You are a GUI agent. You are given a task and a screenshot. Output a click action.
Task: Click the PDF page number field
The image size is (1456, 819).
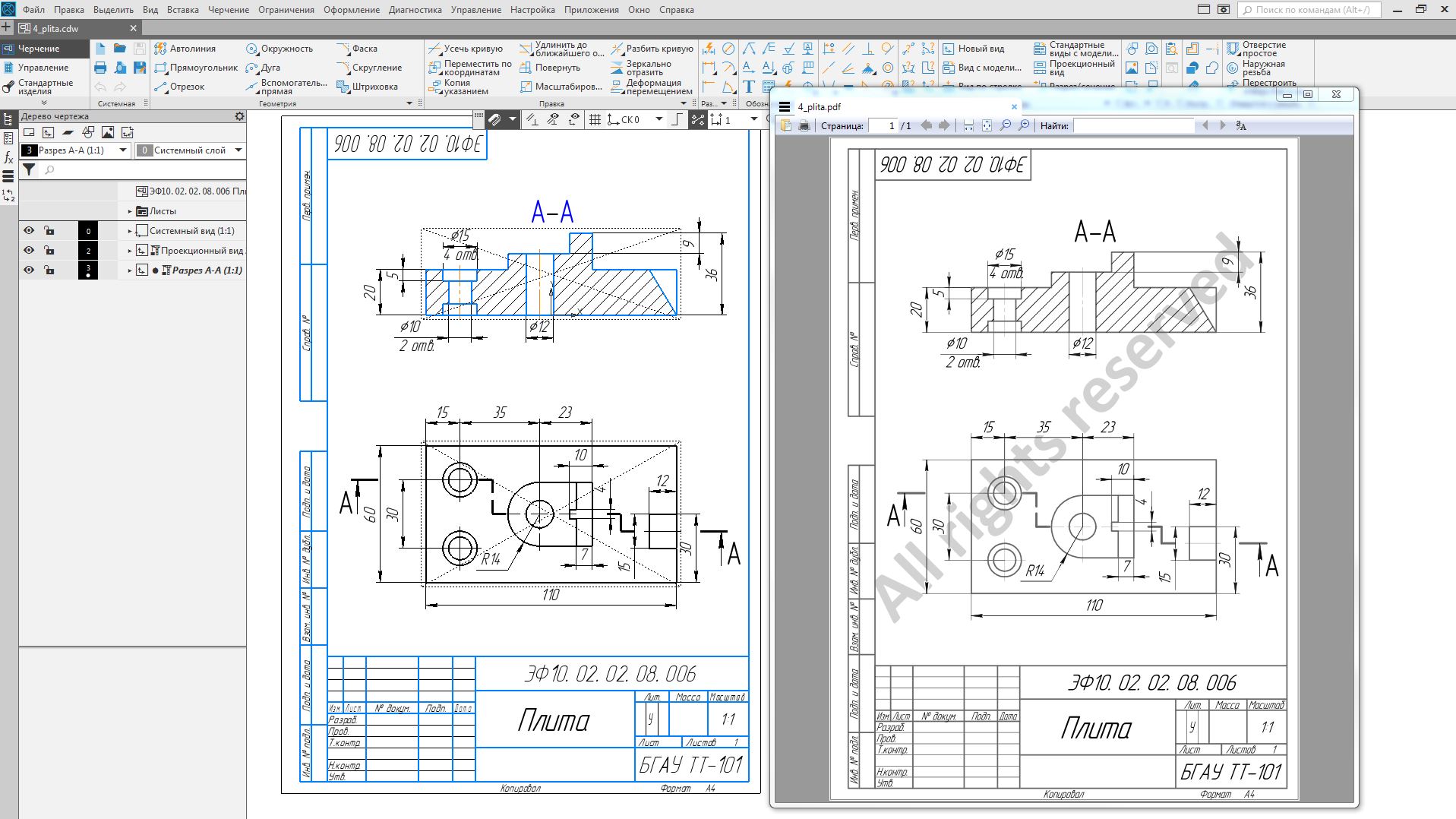[x=883, y=126]
